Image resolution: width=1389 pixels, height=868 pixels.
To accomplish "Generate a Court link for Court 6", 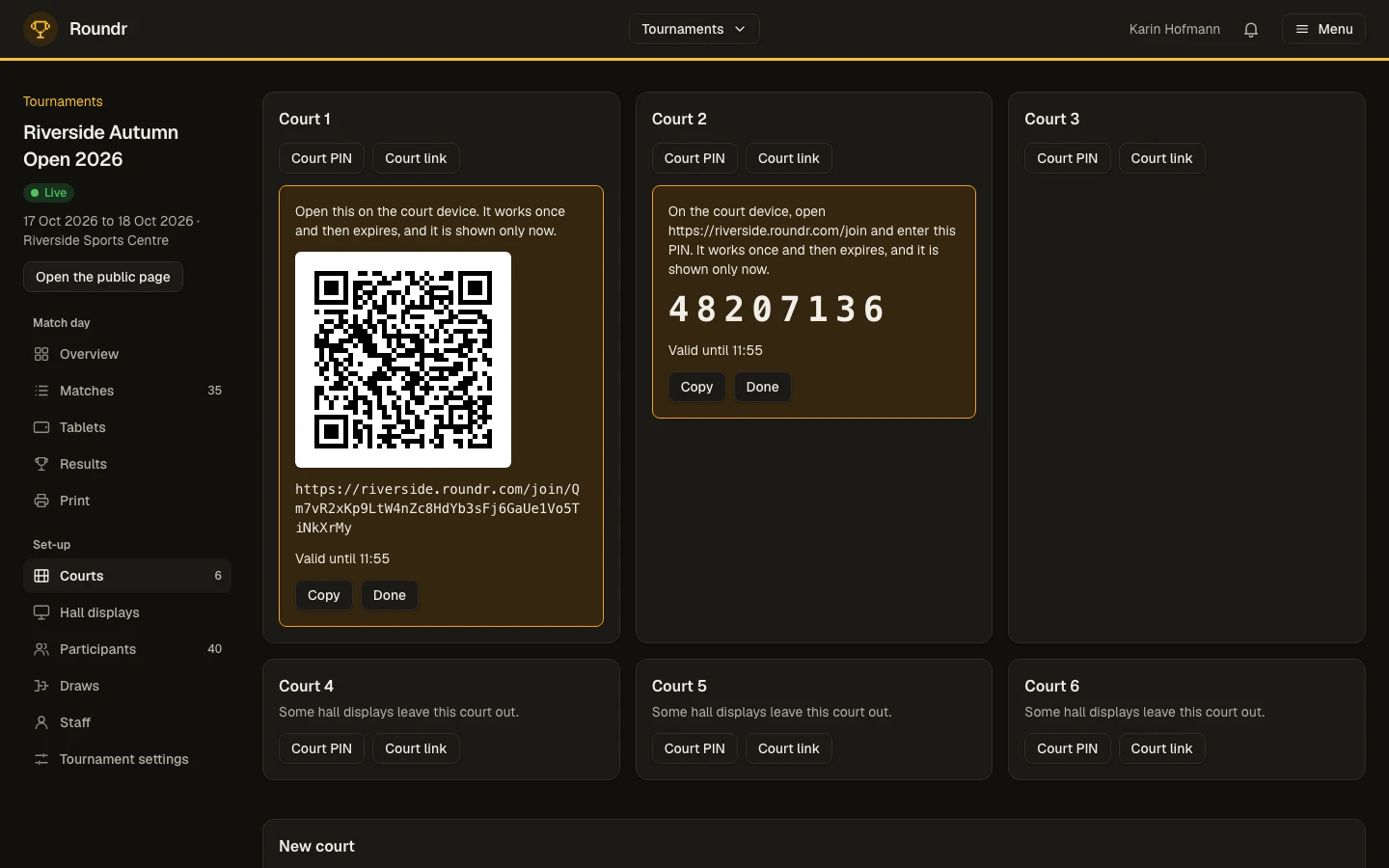I will tap(1162, 748).
